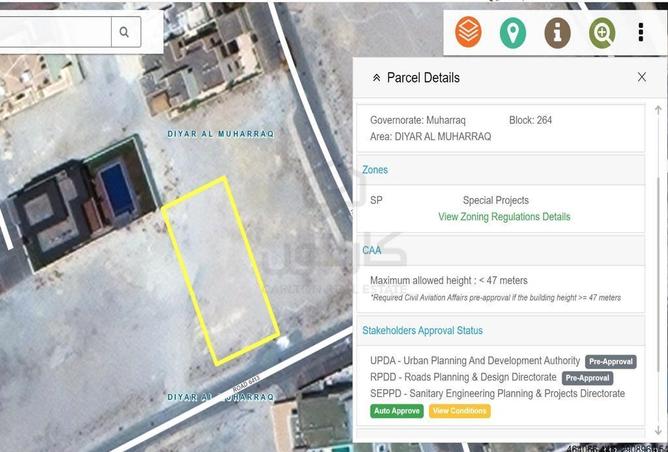Open View Zoning Regulations Details link
Screen dimensions: 668x452
point(504,217)
